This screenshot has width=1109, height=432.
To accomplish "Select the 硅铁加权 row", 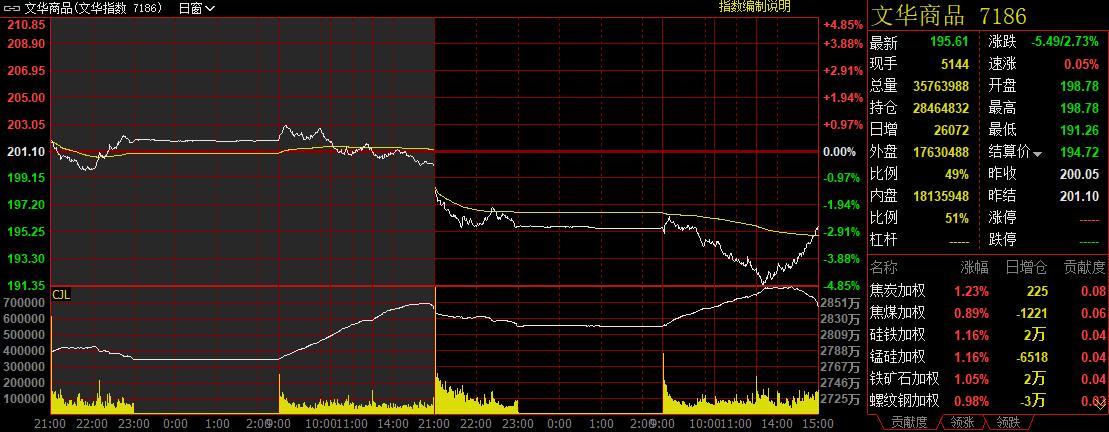I will pyautogui.click(x=987, y=334).
